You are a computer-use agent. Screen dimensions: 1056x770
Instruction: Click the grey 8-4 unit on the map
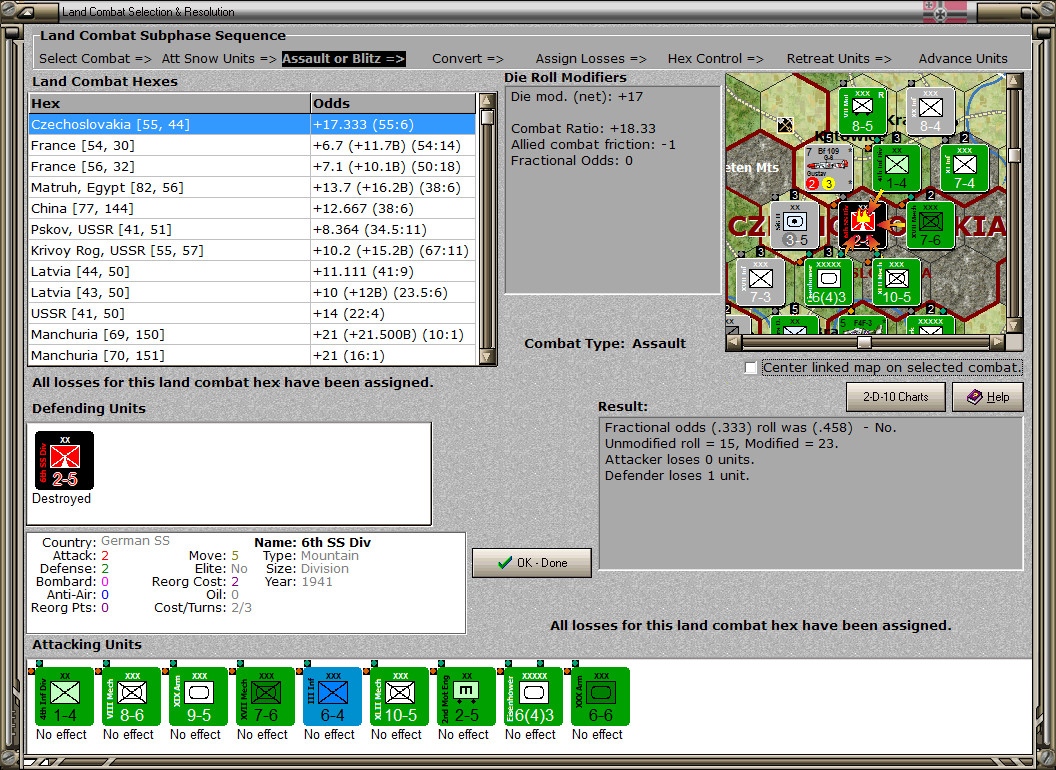931,111
